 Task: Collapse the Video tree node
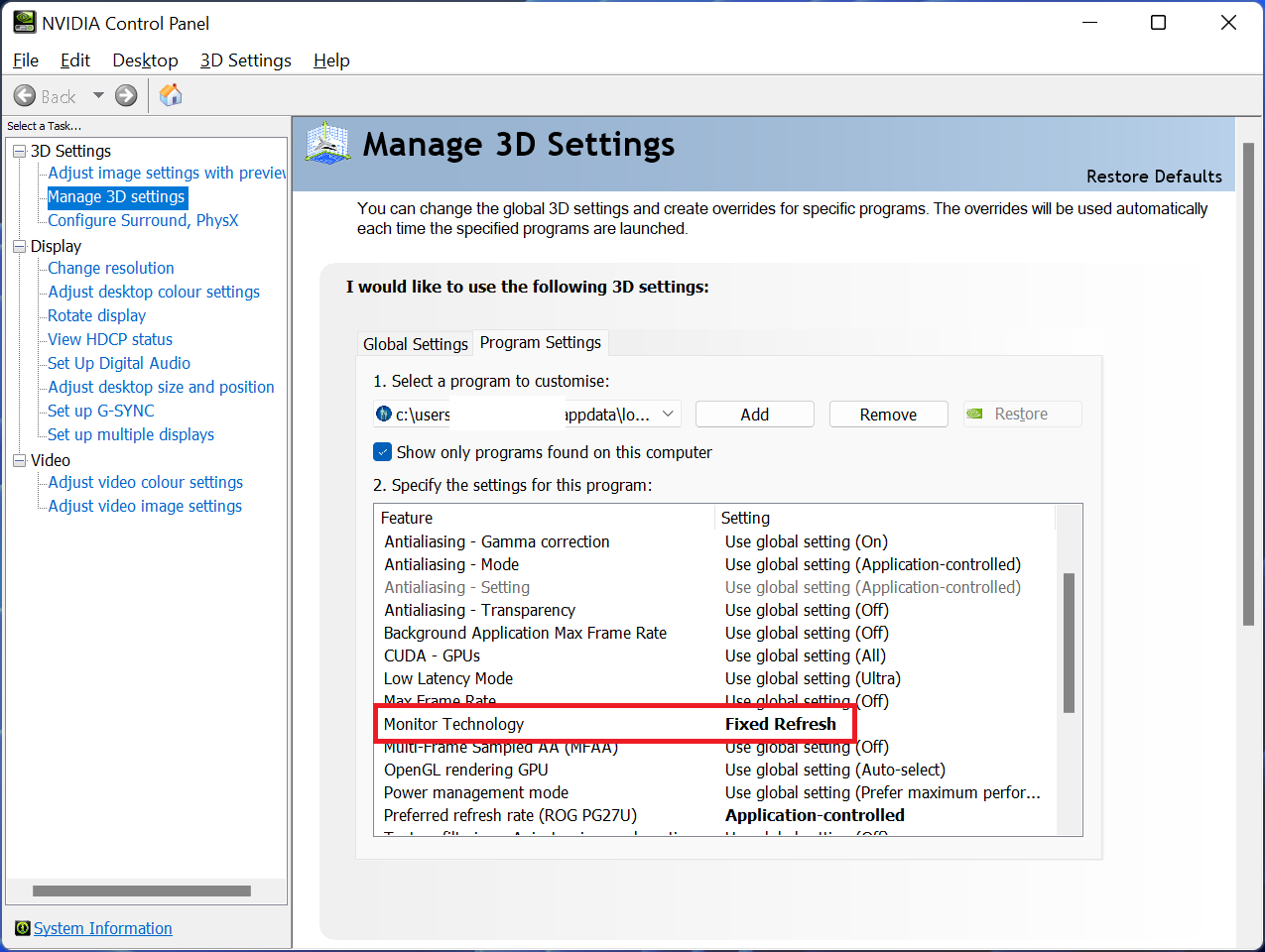coord(19,460)
